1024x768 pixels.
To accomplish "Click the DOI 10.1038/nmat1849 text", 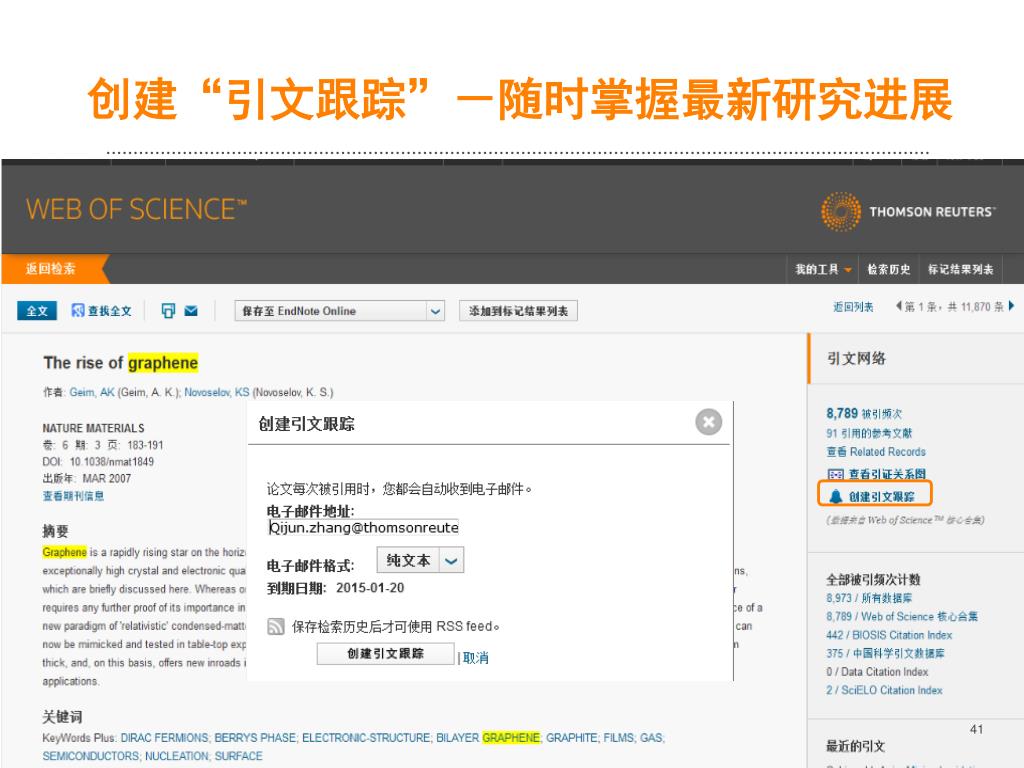I will coord(112,462).
